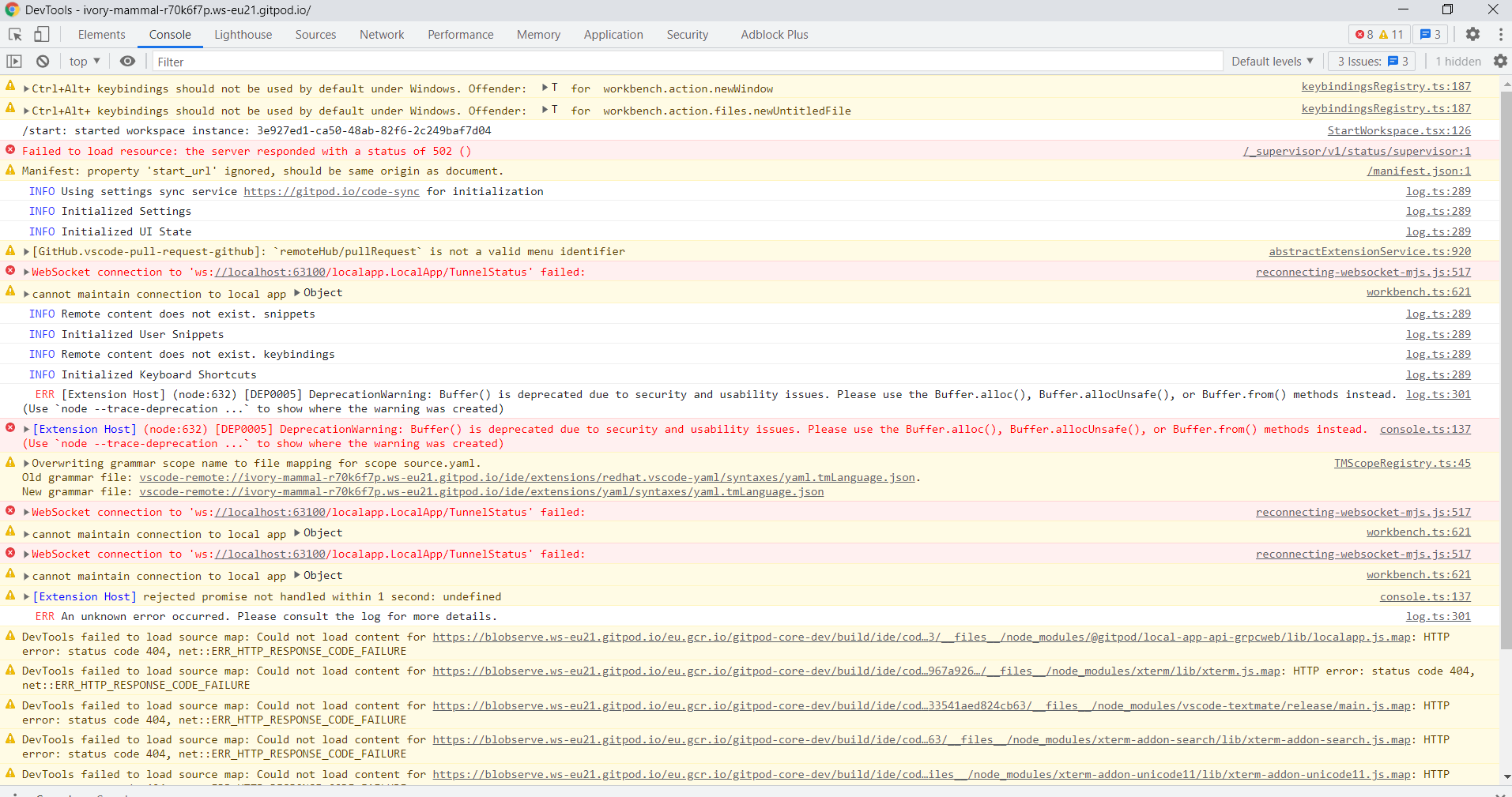
Task: Show the console sidebar icon
Action: coord(13,61)
